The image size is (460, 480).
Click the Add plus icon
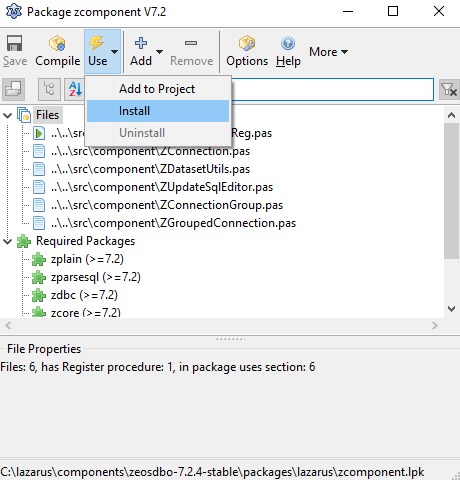coord(141,43)
